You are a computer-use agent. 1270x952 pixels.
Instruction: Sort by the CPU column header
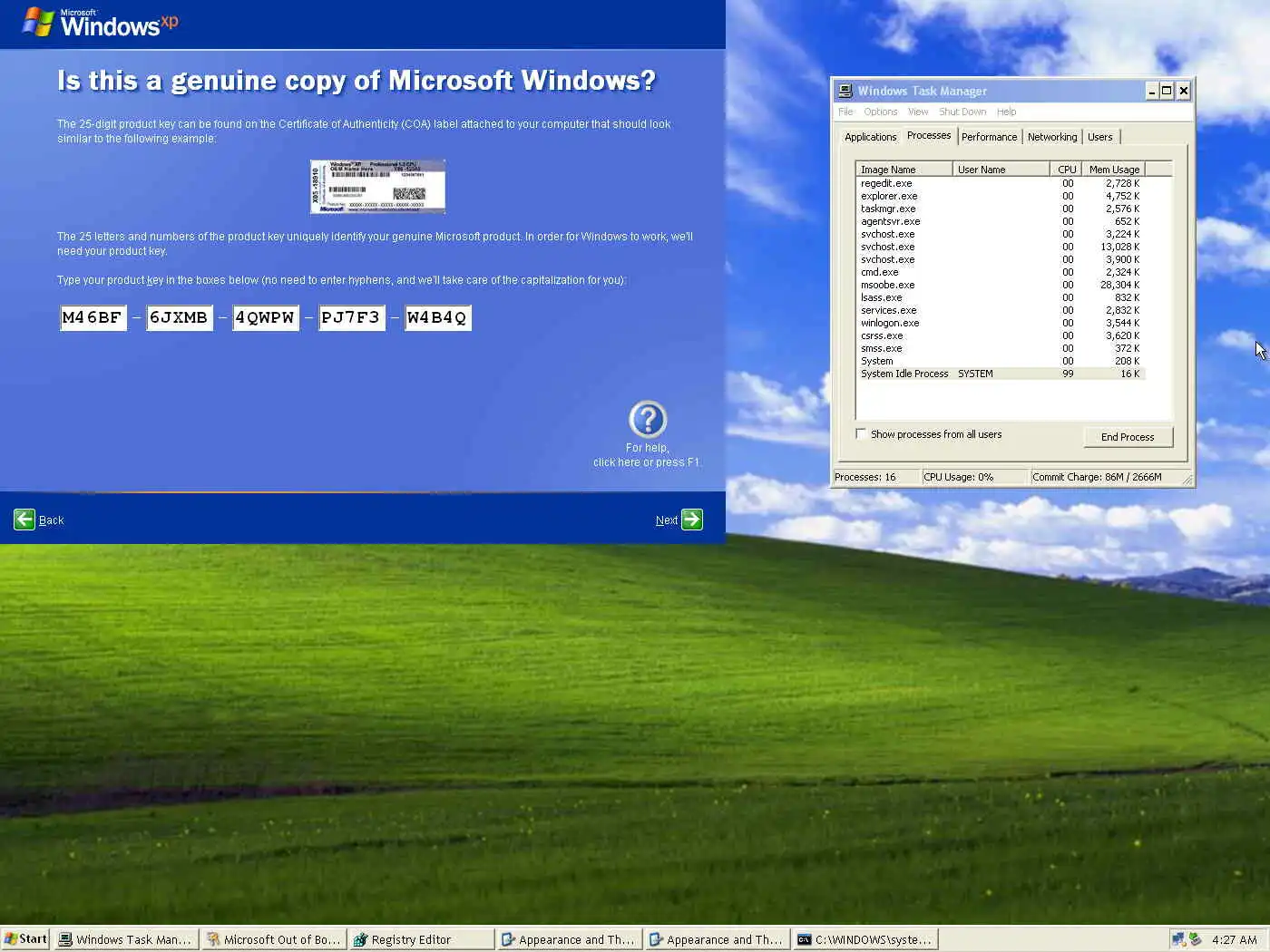1066,170
